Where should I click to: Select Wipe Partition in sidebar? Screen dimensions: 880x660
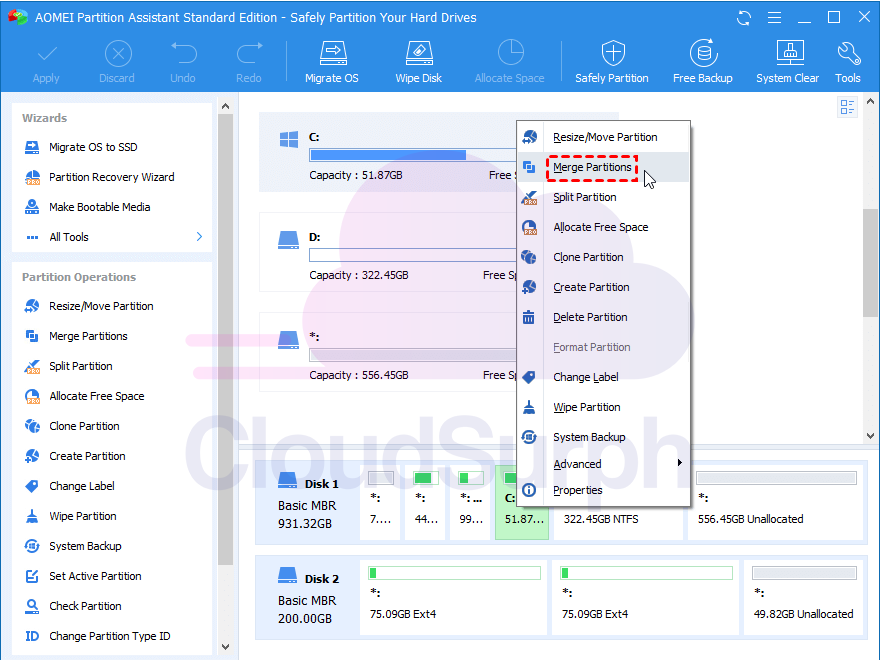point(71,516)
